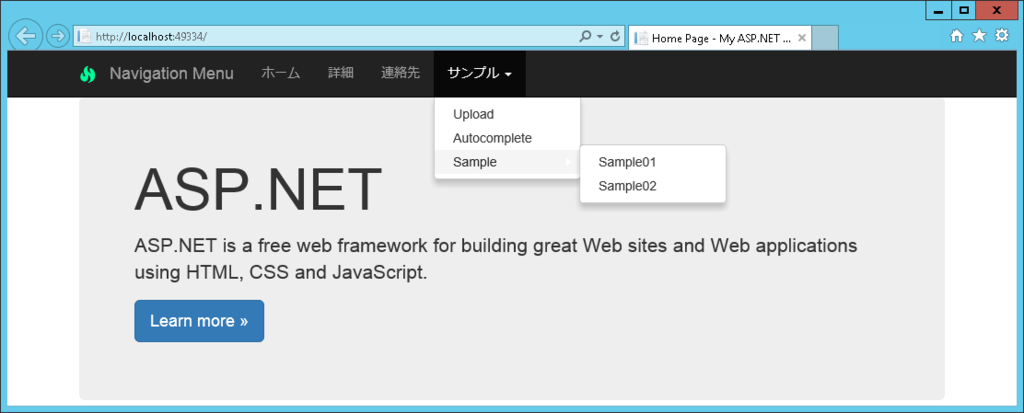Click the green flame logo icon
1024x413 pixels.
[88, 74]
